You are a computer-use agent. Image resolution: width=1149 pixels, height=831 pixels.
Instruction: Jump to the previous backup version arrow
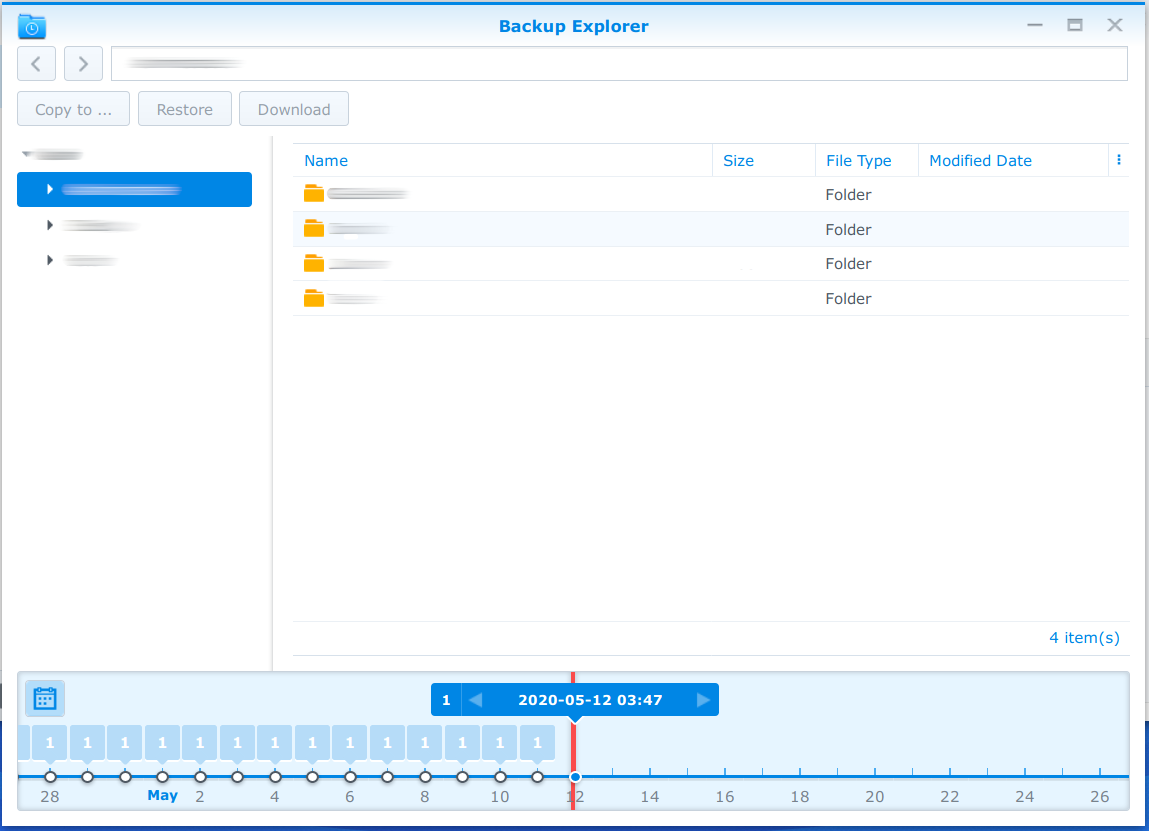tap(474, 699)
